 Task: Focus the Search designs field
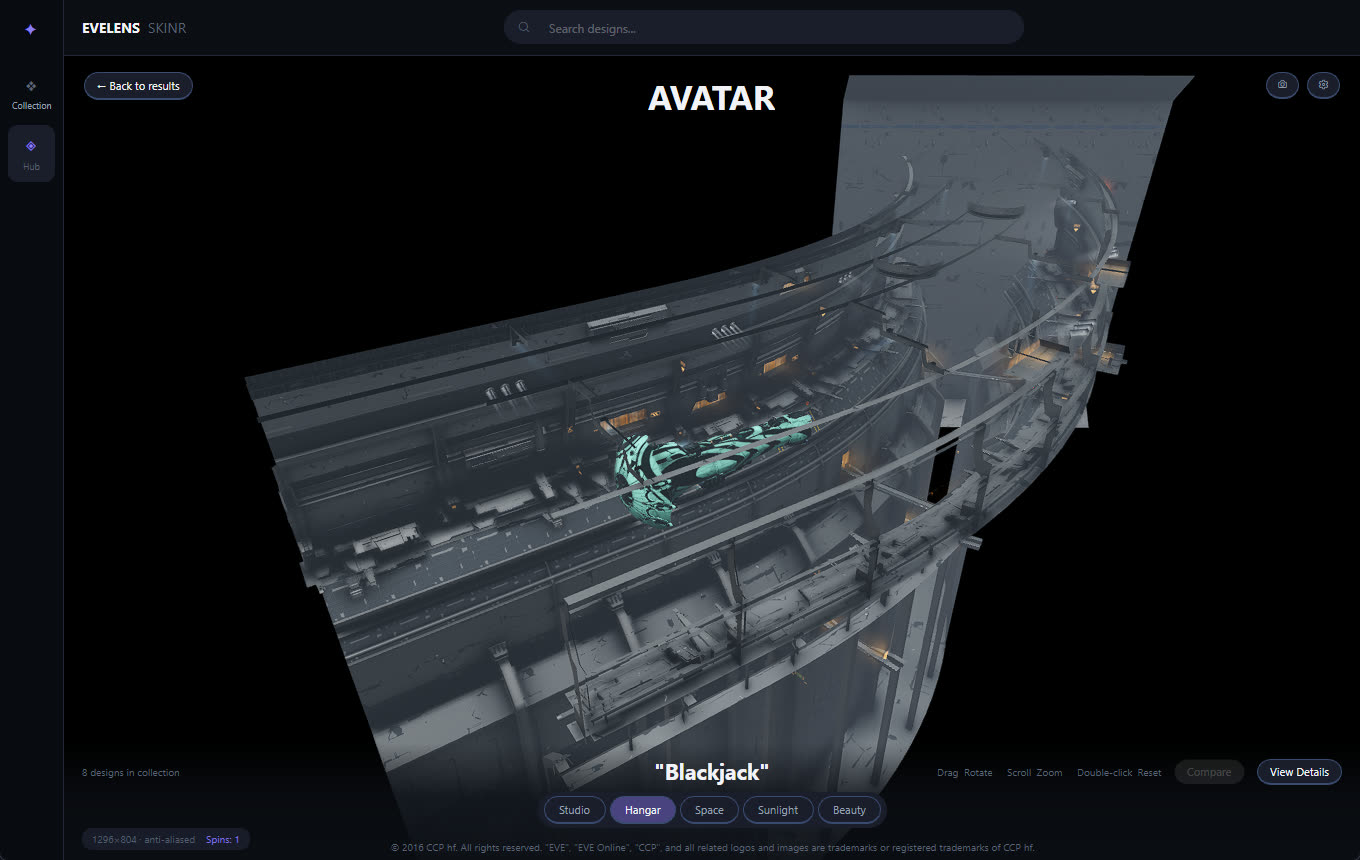tap(764, 28)
